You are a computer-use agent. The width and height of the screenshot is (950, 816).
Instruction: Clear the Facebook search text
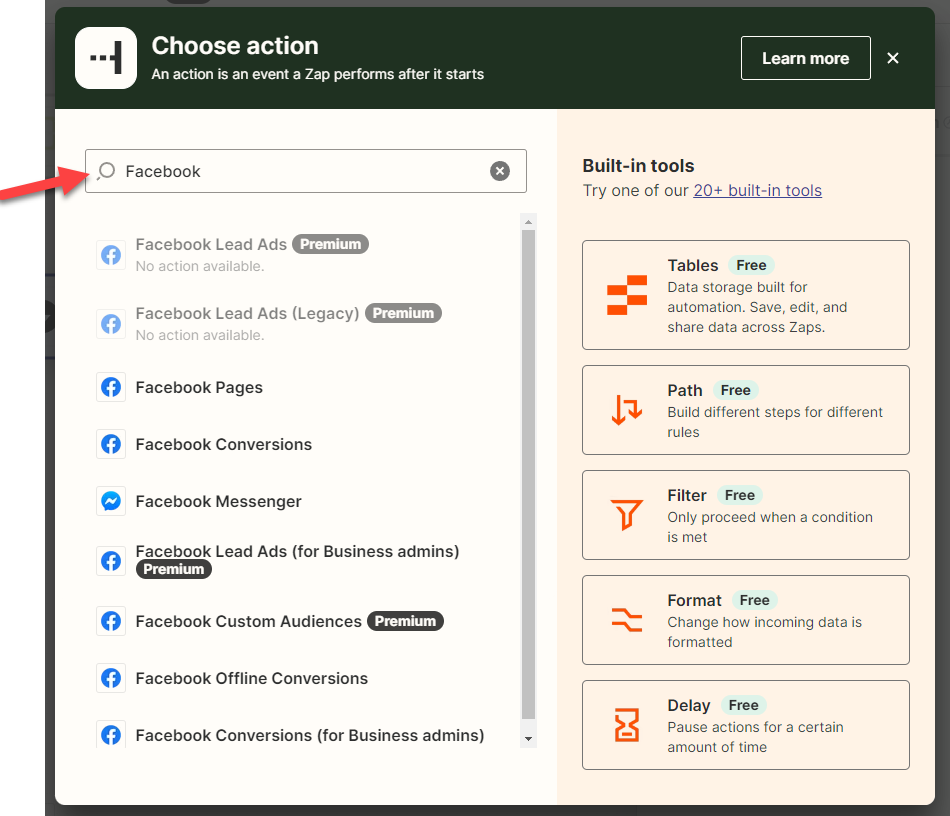[500, 171]
